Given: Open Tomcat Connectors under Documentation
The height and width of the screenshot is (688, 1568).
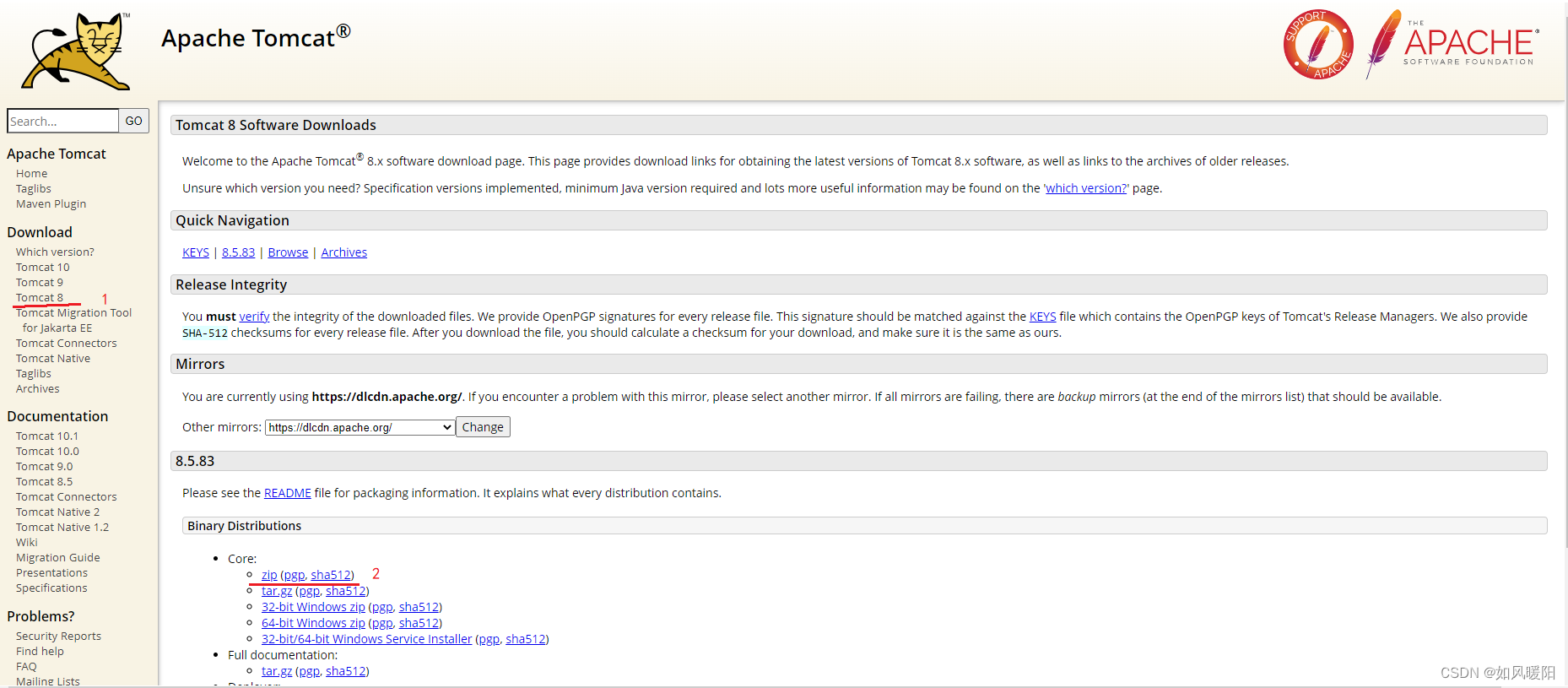Looking at the screenshot, I should [x=67, y=496].
